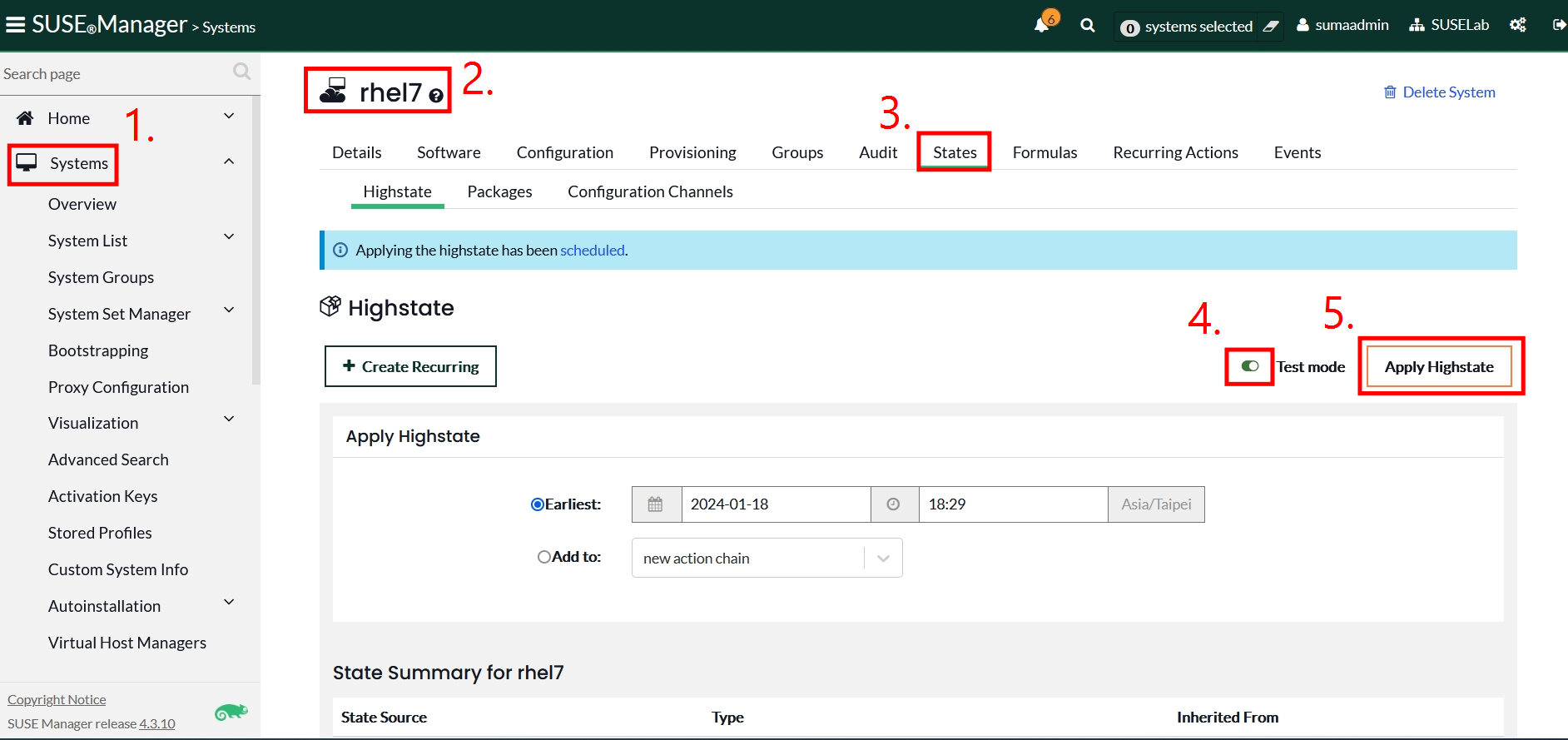Select the Highstate subtab
The image size is (1568, 740).
[x=397, y=191]
